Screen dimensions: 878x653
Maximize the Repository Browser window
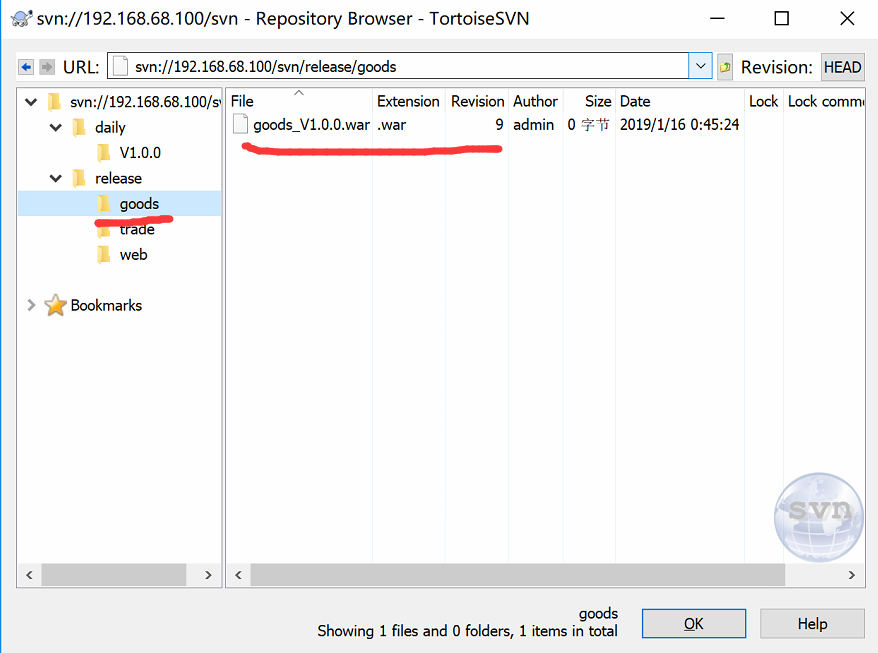782,18
